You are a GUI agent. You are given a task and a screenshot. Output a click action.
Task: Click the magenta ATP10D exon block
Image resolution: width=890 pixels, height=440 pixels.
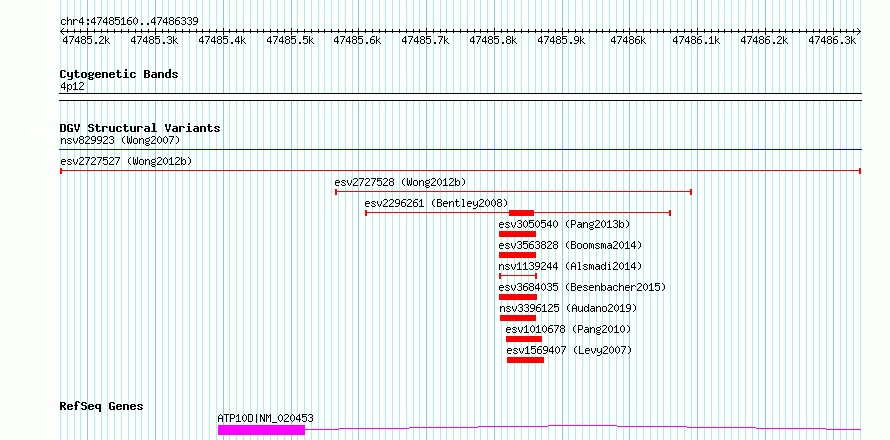(x=262, y=430)
